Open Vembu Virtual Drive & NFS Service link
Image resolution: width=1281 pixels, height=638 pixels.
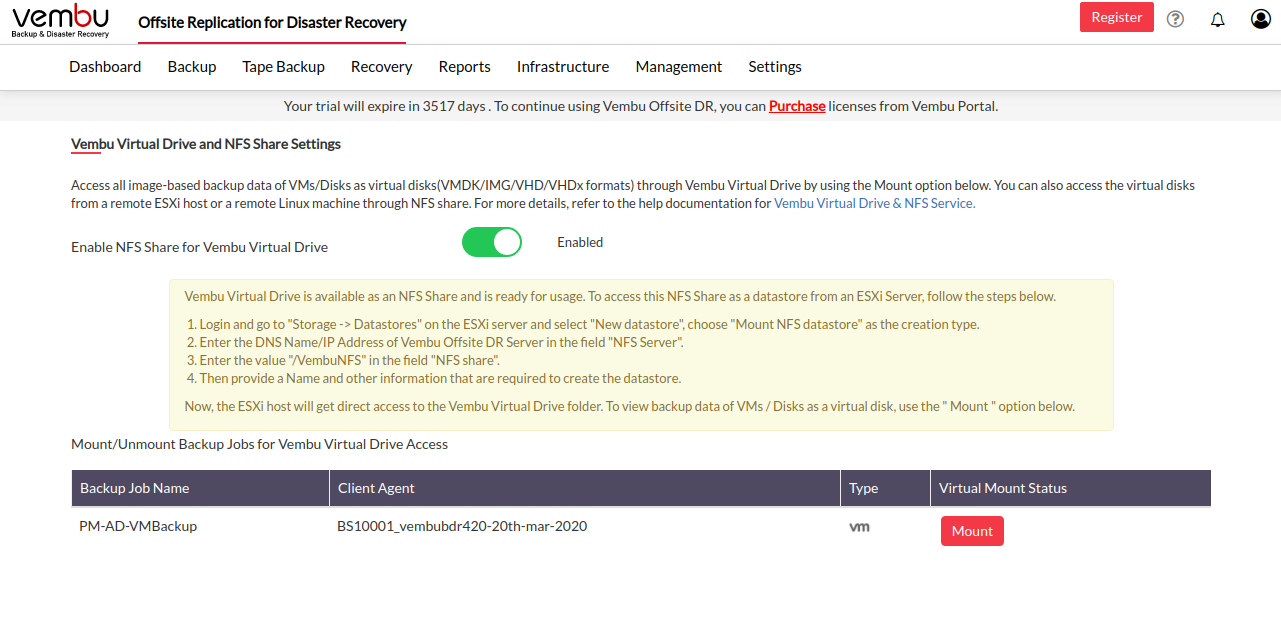(x=875, y=203)
